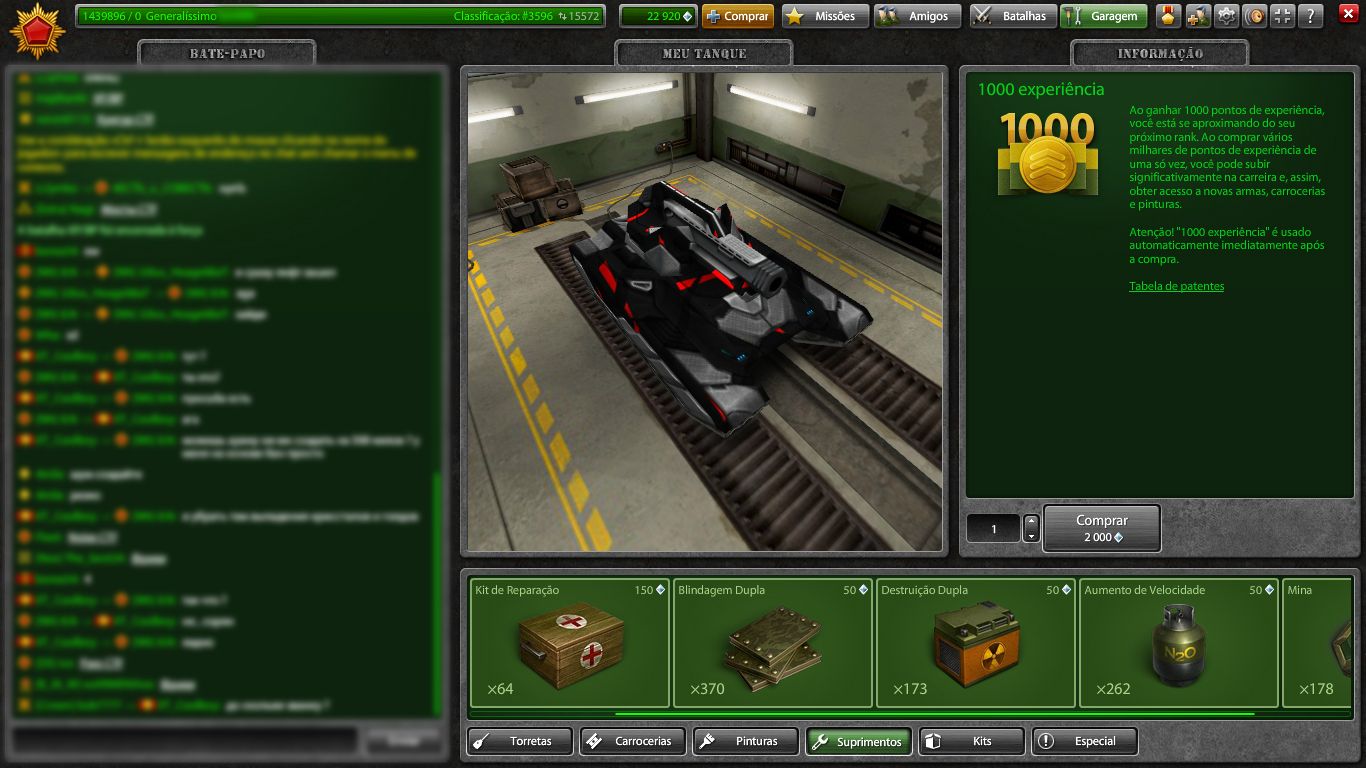Image resolution: width=1366 pixels, height=768 pixels.
Task: Switch to the Torretas category
Action: [x=521, y=742]
